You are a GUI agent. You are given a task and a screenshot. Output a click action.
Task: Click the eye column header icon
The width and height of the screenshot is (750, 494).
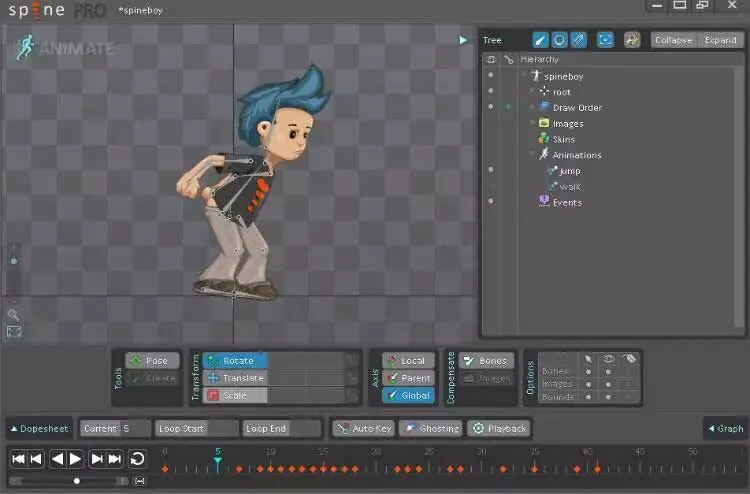click(x=491, y=59)
